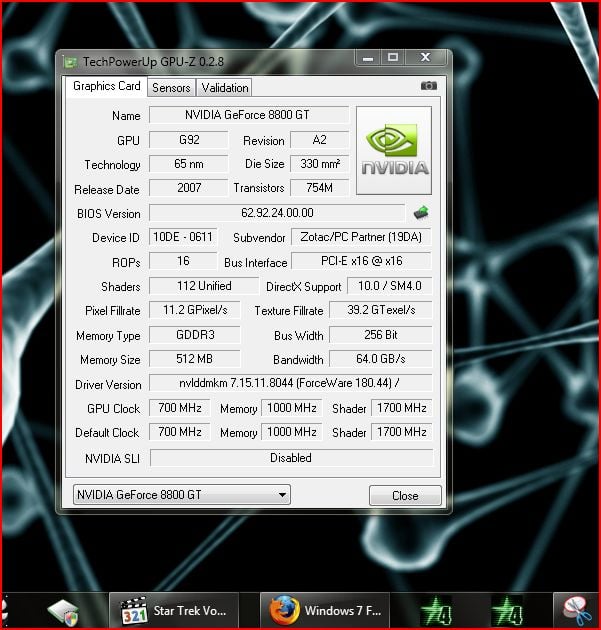Switch to the Sensors tab
This screenshot has width=601, height=630.
[x=171, y=88]
